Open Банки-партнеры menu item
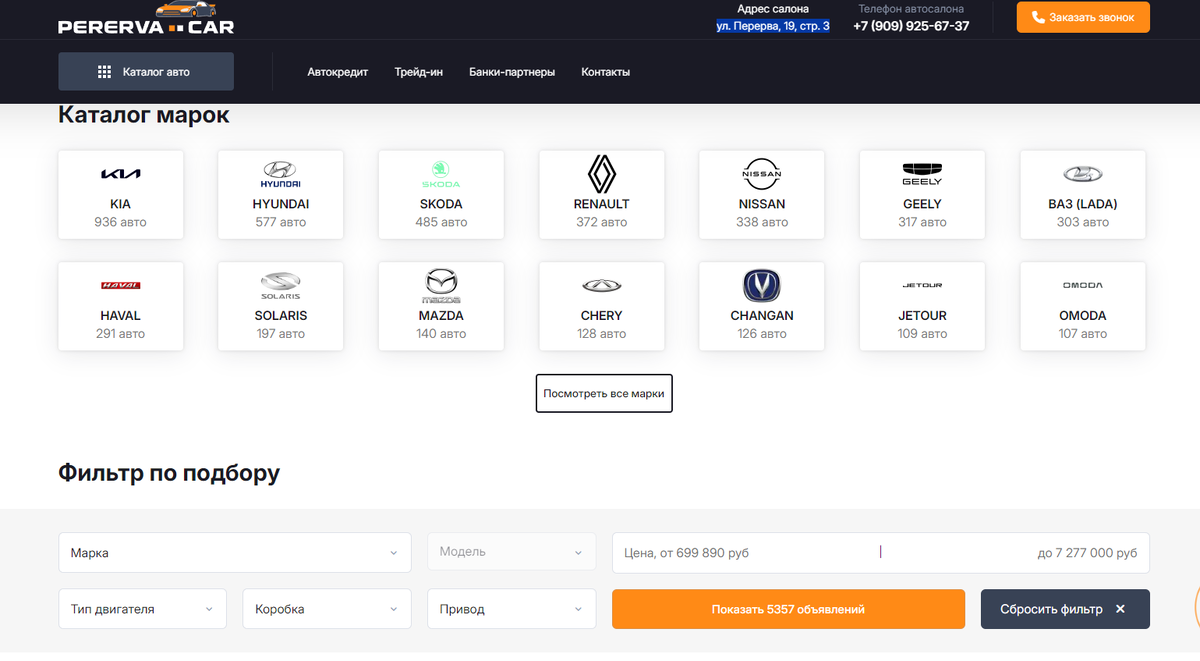The width and height of the screenshot is (1200, 661). coord(512,72)
